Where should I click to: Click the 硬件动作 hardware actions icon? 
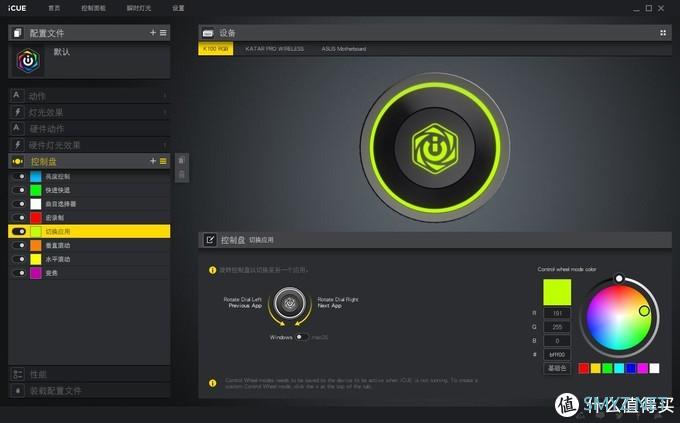tap(16, 128)
